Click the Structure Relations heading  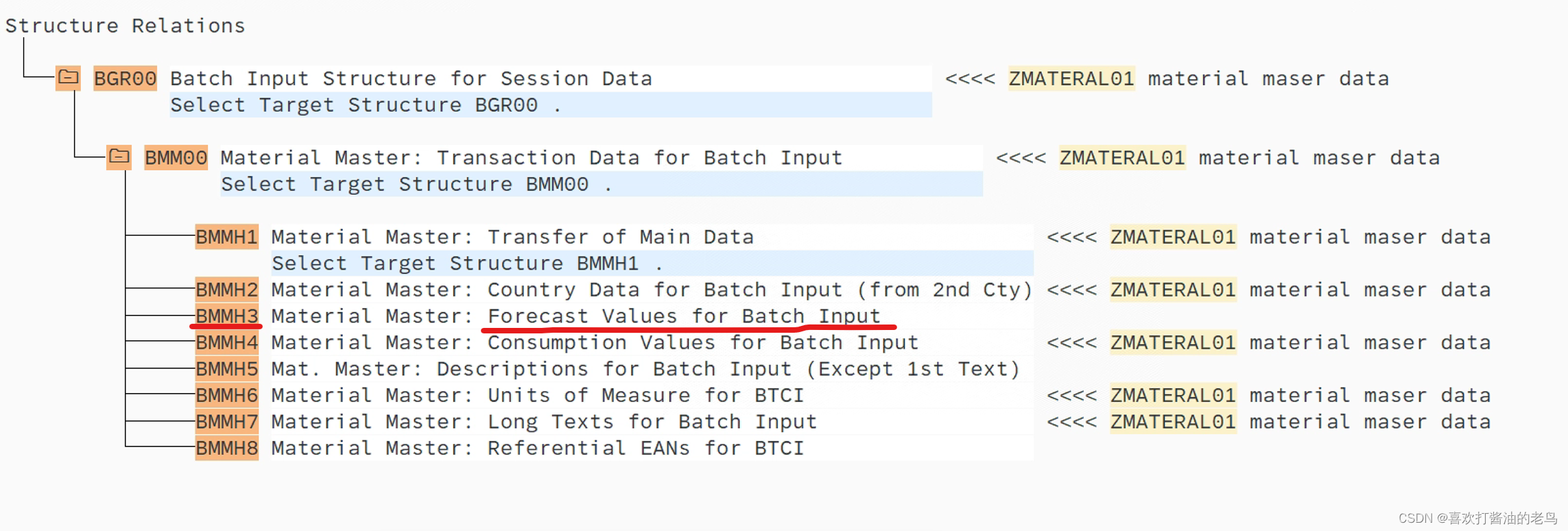[x=126, y=25]
